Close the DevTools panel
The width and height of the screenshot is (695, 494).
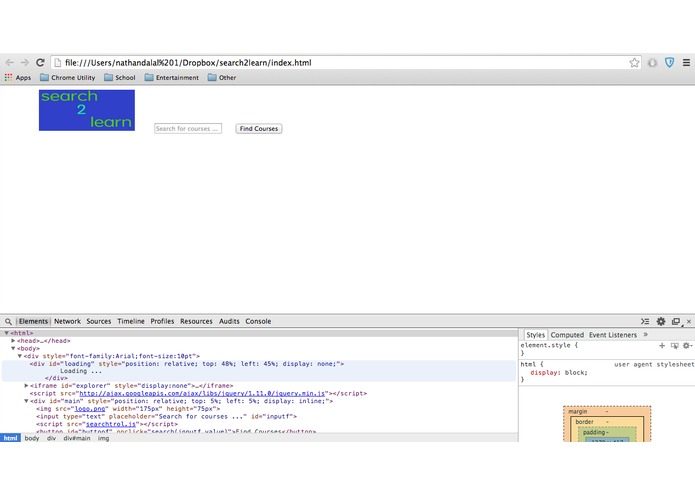pyautogui.click(x=689, y=322)
